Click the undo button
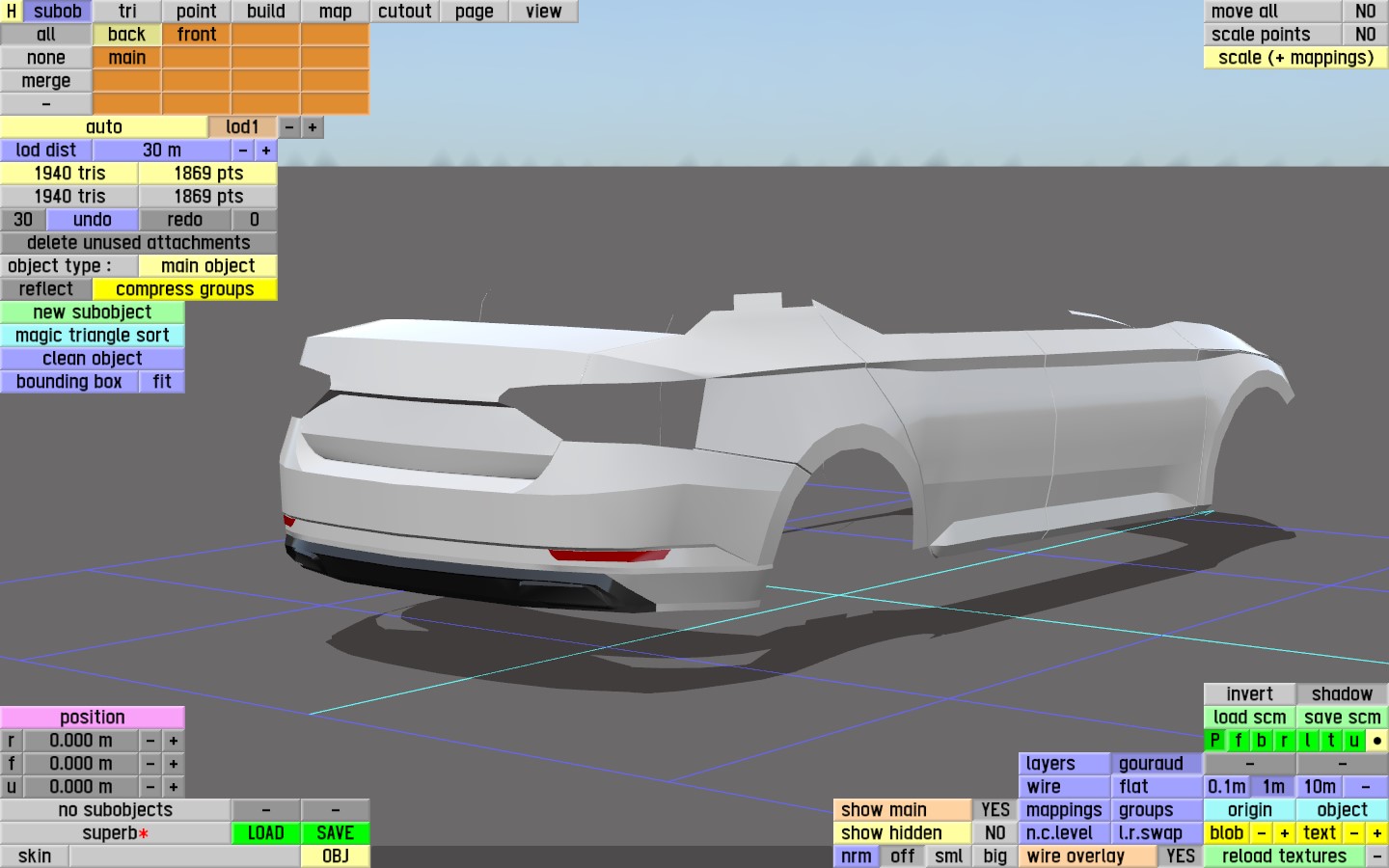 pos(93,220)
